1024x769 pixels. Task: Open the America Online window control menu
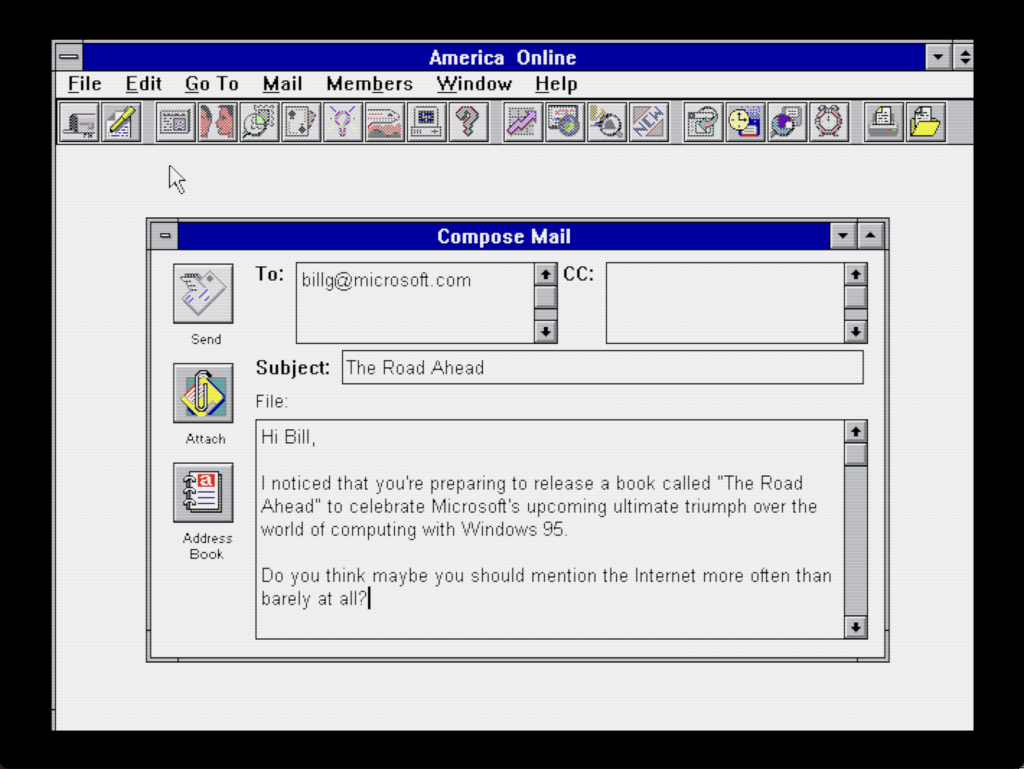tap(69, 57)
